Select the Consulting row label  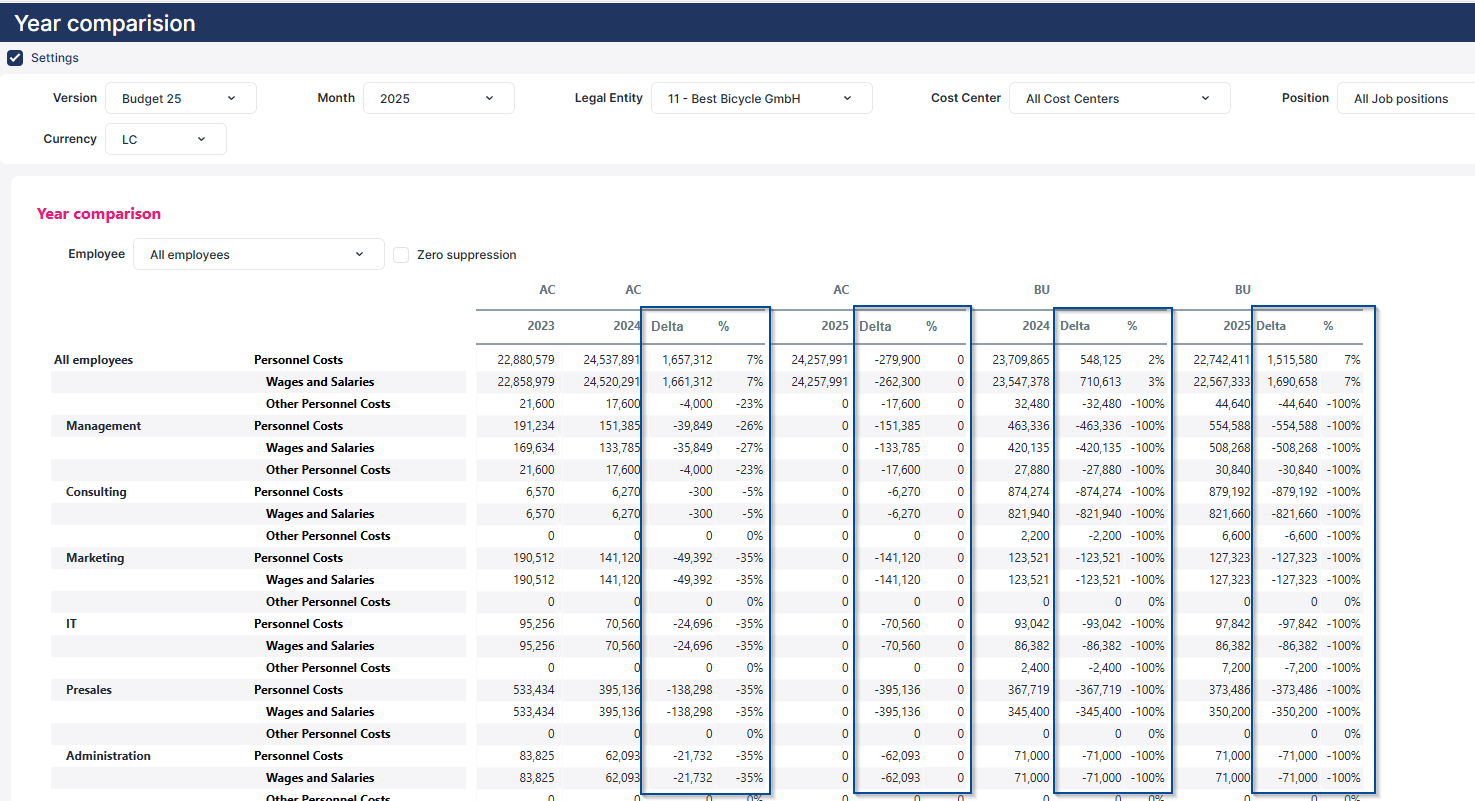96,492
